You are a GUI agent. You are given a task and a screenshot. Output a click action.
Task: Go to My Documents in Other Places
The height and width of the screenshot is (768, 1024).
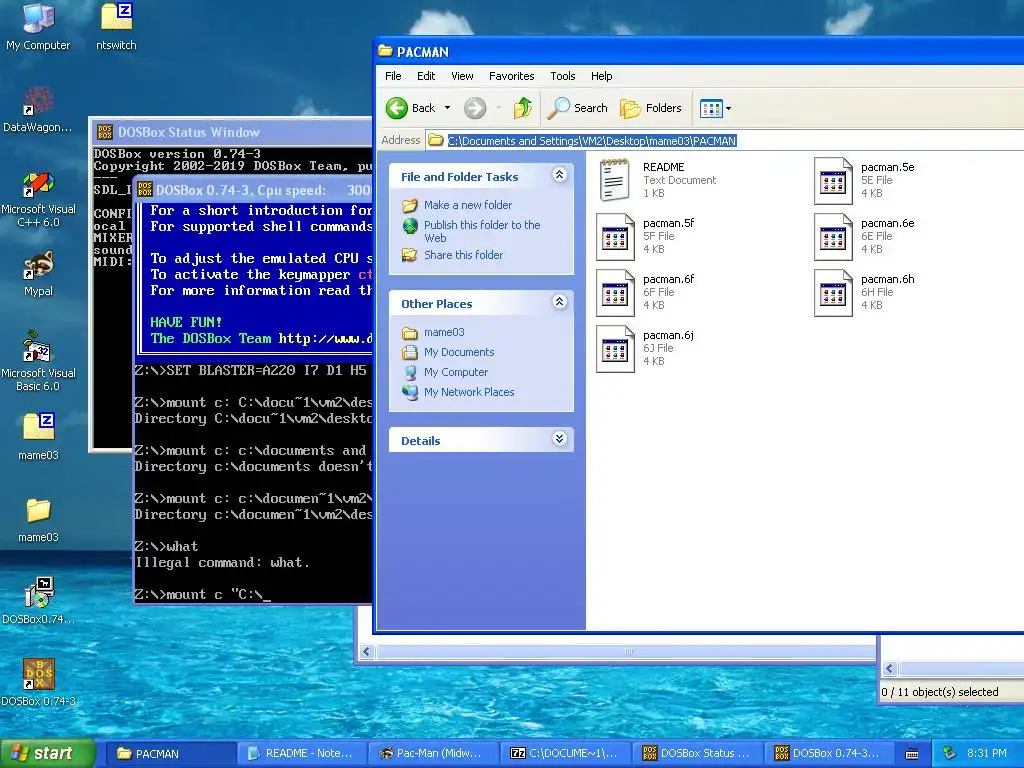(459, 353)
